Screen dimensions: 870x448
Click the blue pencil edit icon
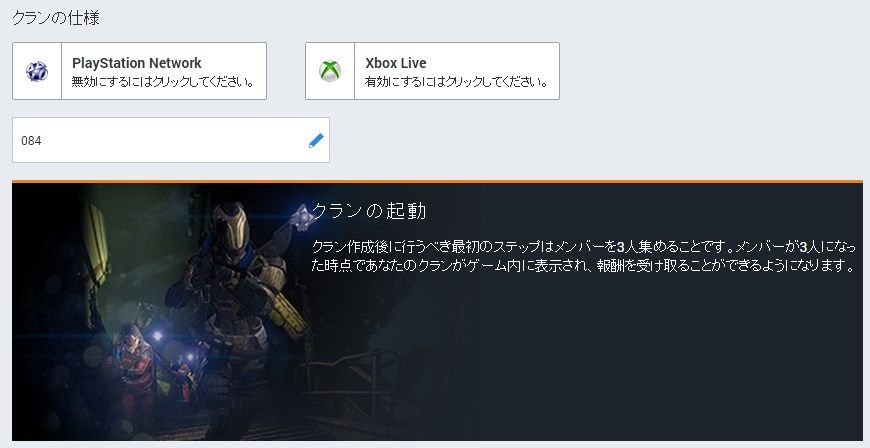point(316,140)
